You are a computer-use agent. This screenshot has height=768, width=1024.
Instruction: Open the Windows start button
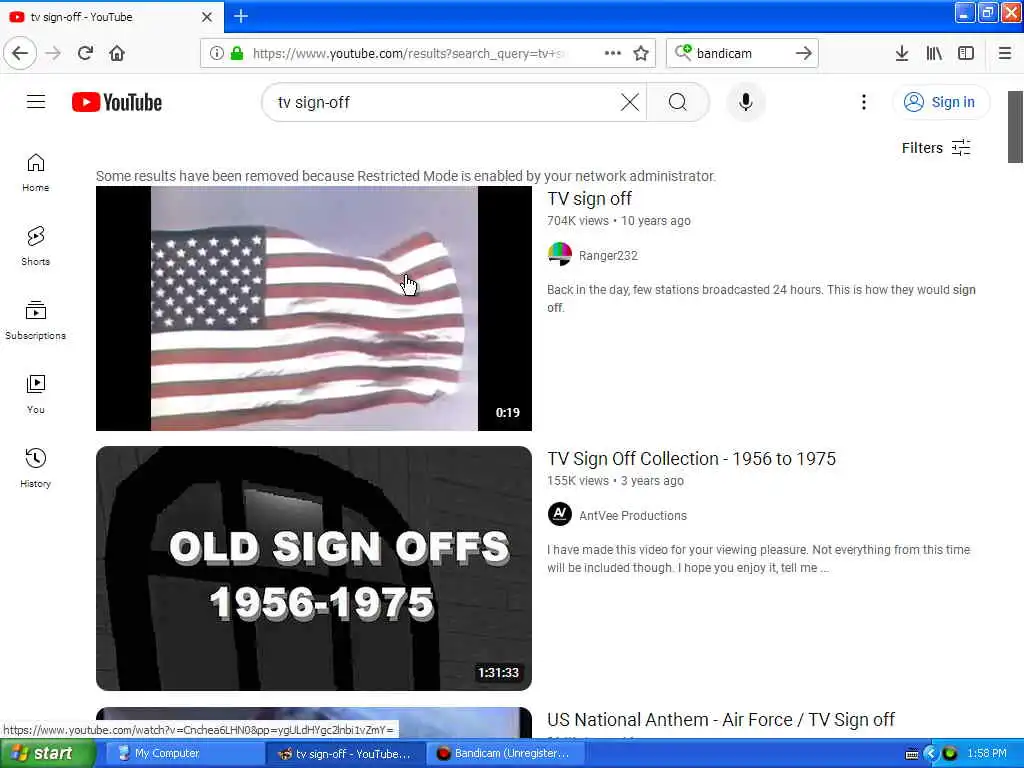click(46, 753)
